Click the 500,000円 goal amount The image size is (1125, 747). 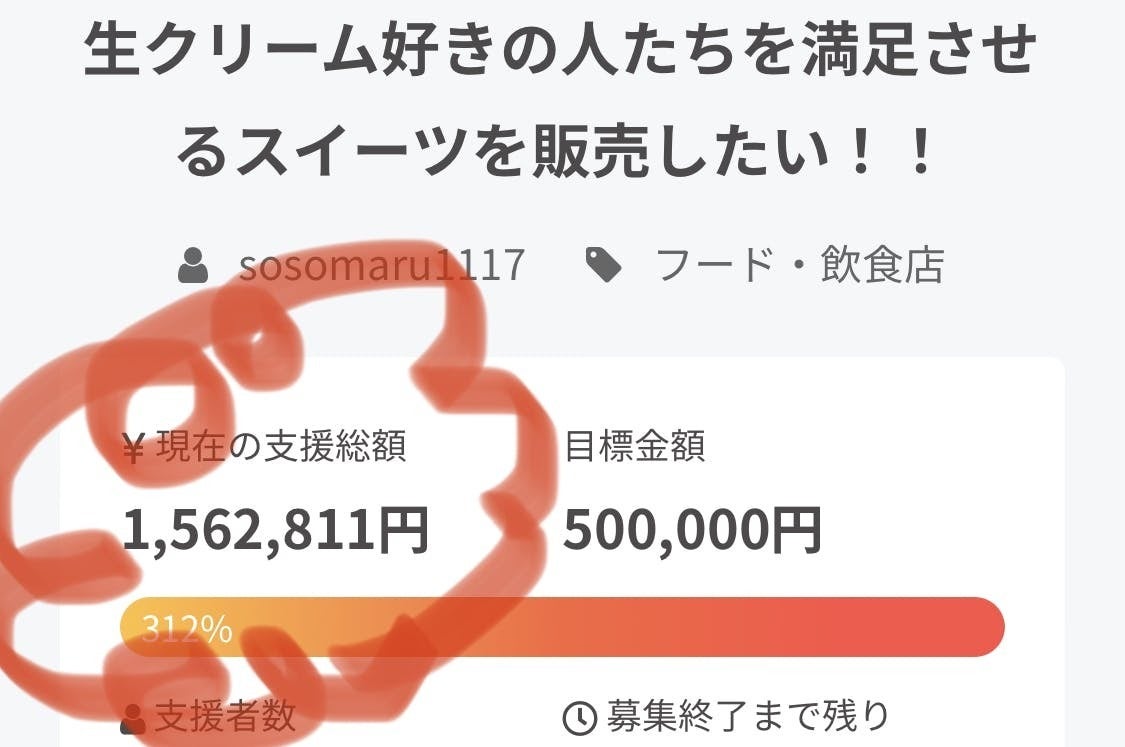pyautogui.click(x=693, y=530)
